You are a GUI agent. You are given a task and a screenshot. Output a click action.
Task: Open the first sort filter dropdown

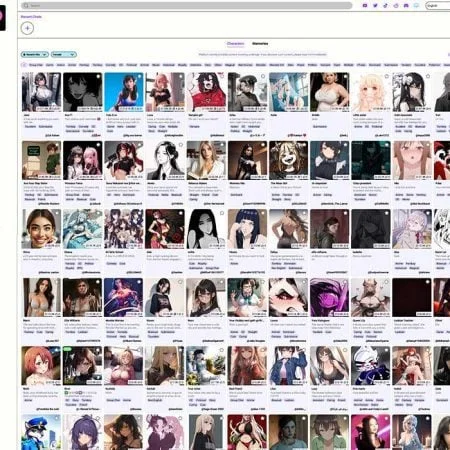[35, 54]
